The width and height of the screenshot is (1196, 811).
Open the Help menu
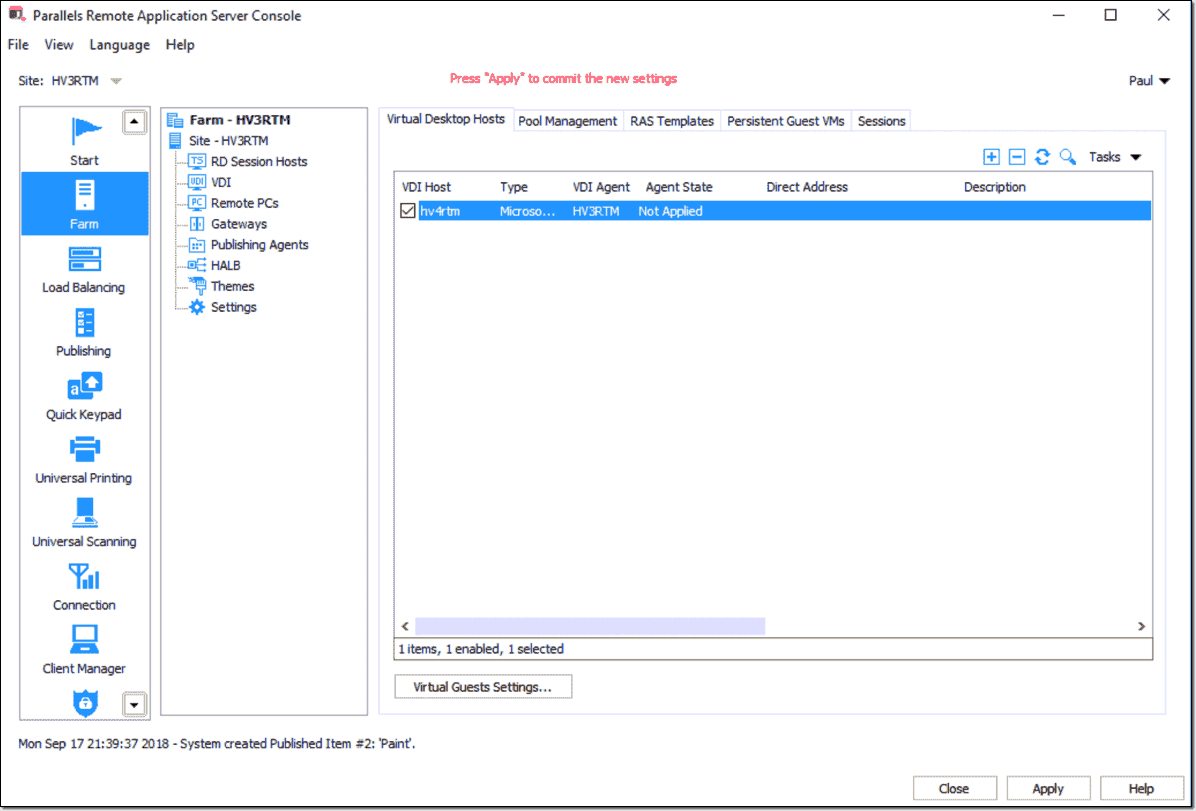tap(180, 45)
